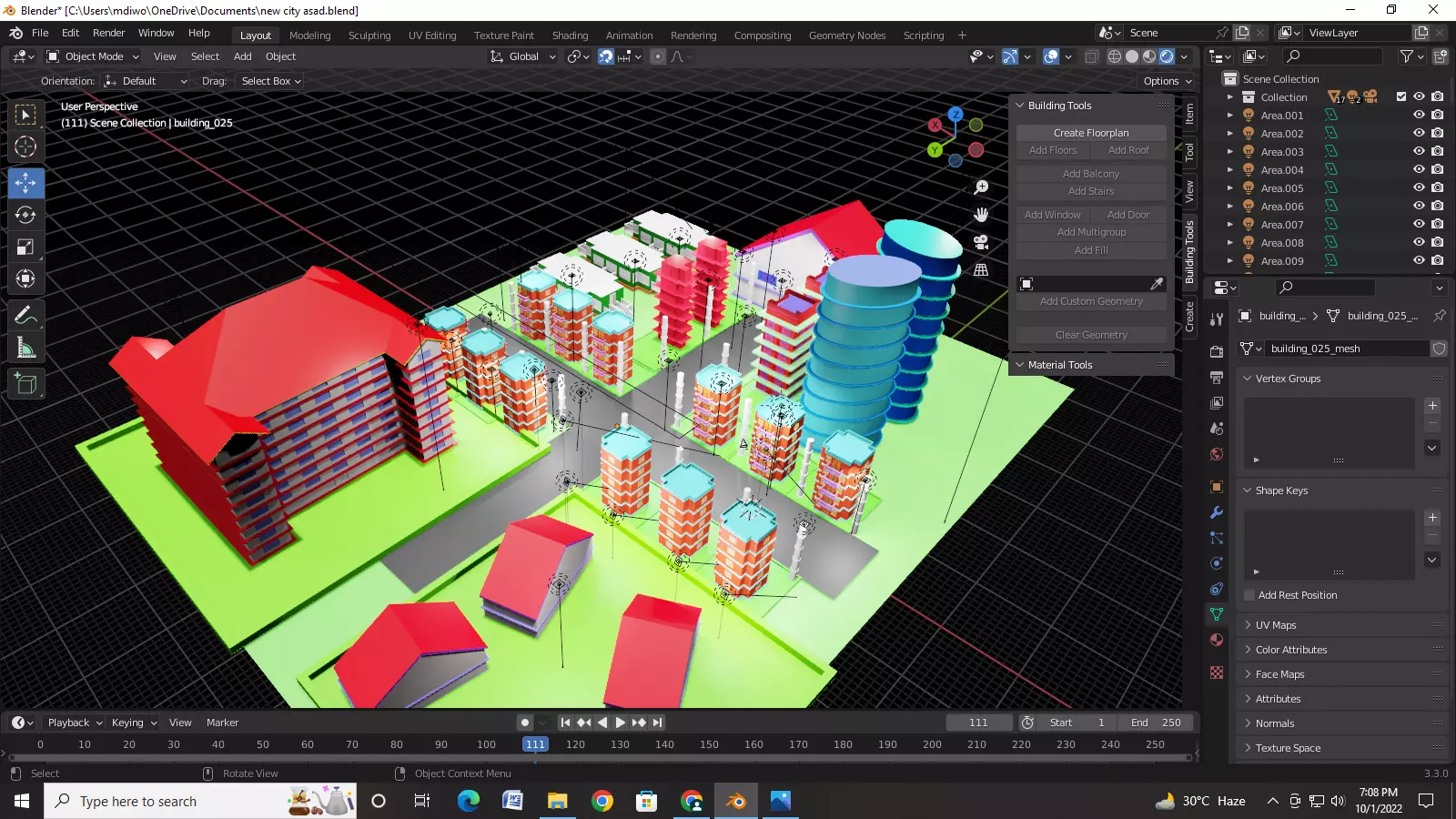Switch viewport shading to Rendered

1167,56
